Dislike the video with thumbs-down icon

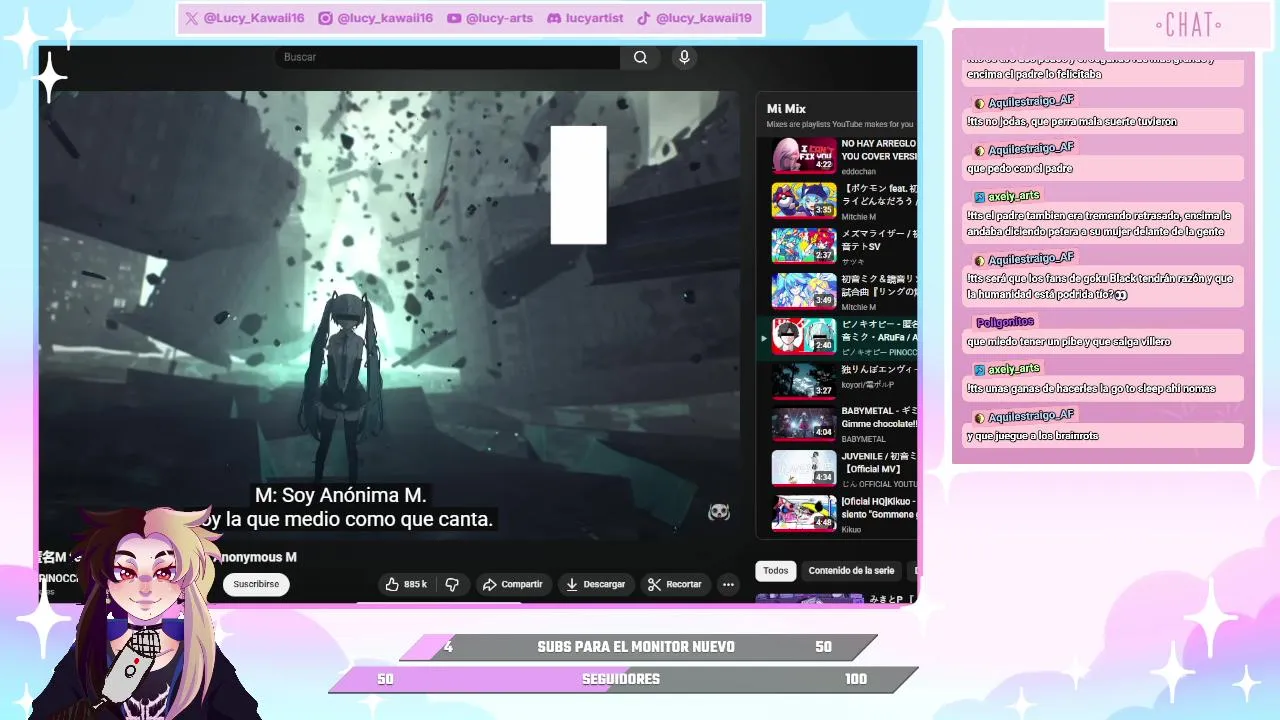tap(452, 584)
